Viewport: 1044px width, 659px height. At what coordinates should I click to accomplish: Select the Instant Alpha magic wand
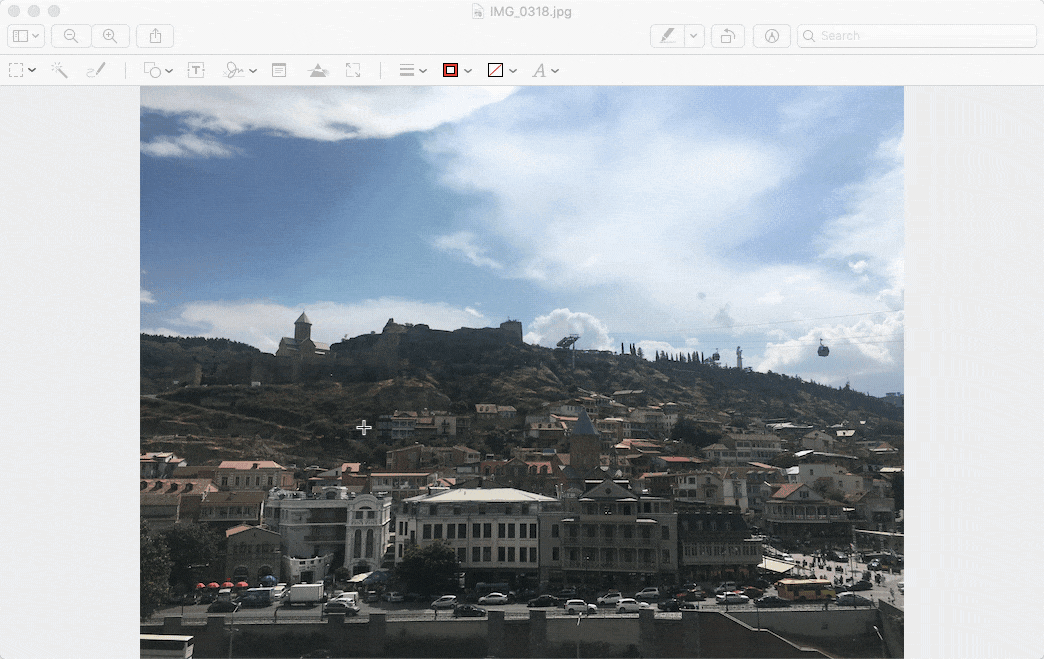tap(59, 70)
